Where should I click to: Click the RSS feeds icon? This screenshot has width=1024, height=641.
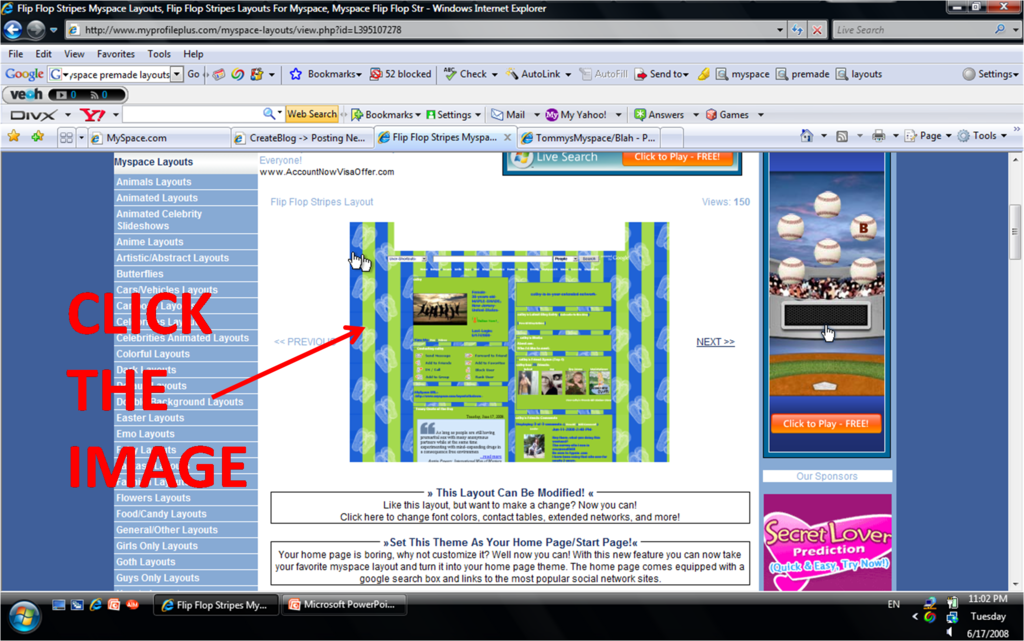pos(842,136)
